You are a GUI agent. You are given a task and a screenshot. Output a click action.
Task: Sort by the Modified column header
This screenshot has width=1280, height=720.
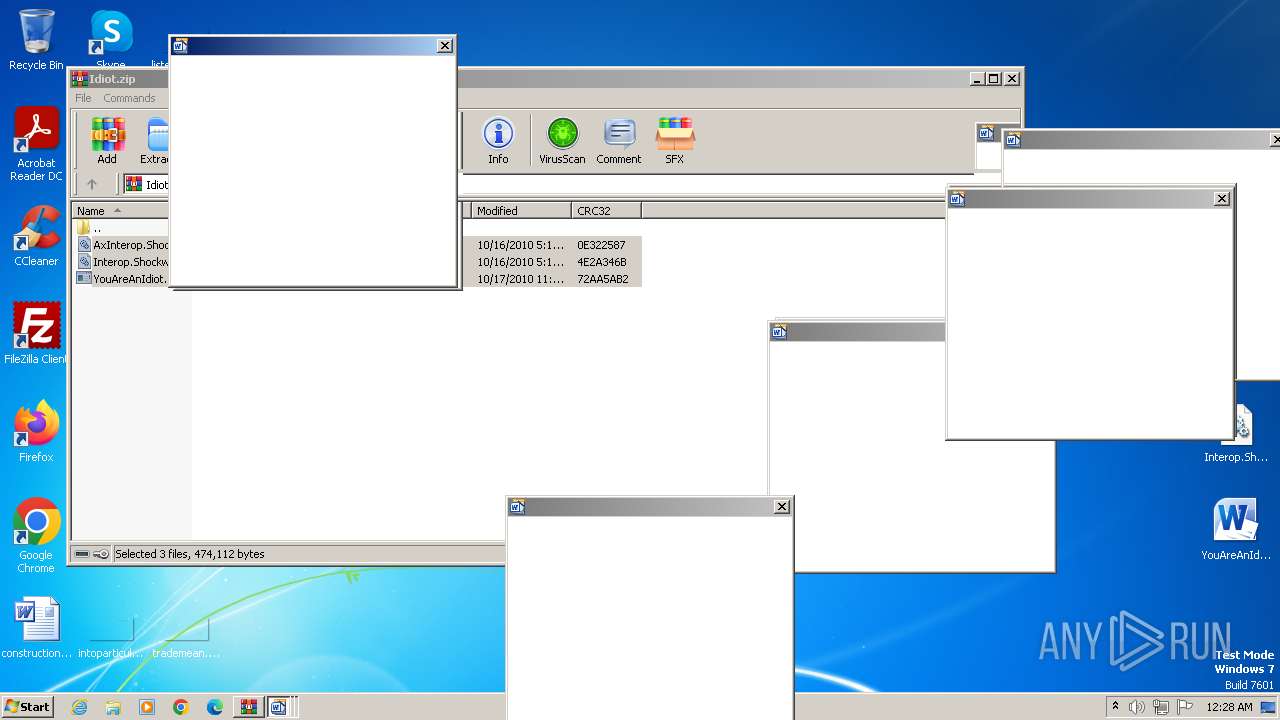[521, 211]
